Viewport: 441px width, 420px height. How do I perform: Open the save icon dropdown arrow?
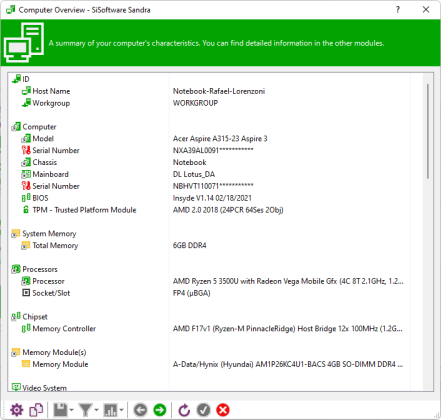[71, 410]
